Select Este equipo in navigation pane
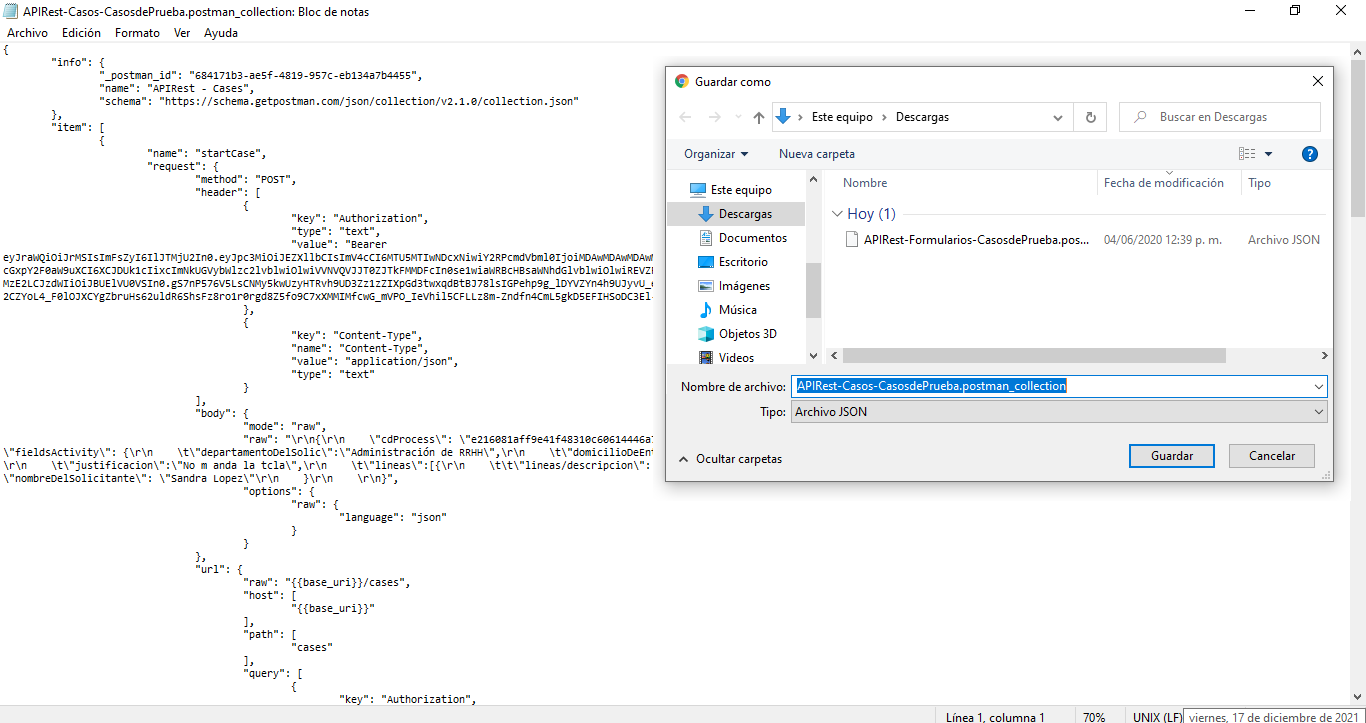Viewport: 1366px width, 723px height. coord(741,190)
